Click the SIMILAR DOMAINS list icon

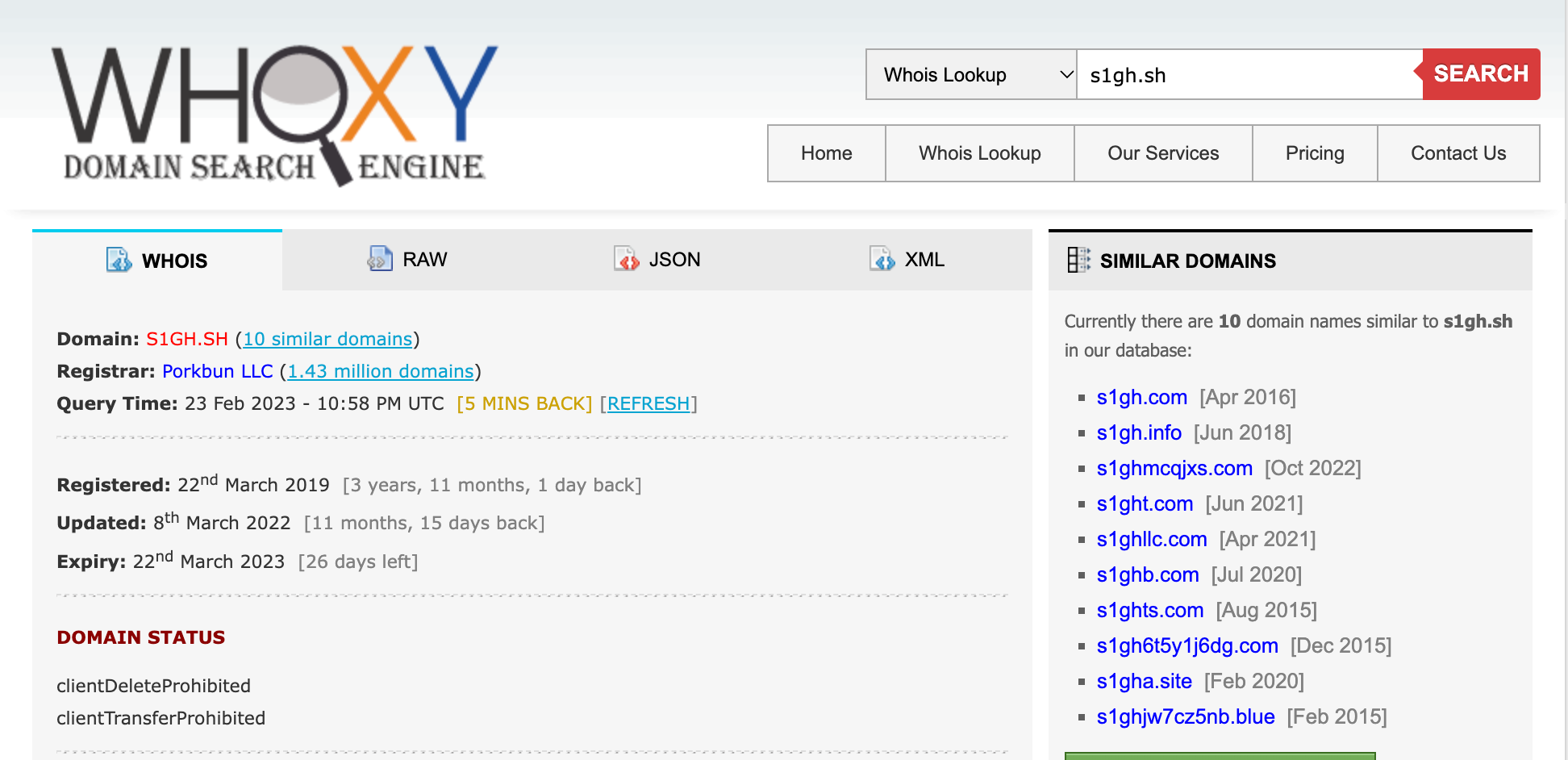[1078, 260]
